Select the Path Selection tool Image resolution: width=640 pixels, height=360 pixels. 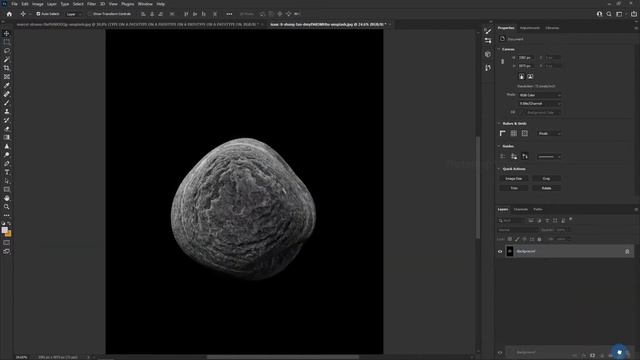coord(7,181)
